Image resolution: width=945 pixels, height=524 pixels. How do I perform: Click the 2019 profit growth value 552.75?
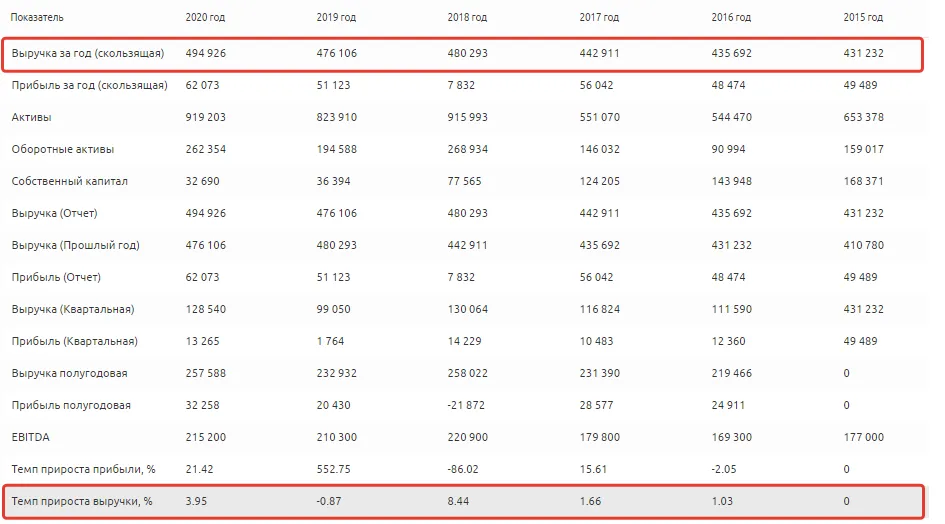tap(333, 469)
